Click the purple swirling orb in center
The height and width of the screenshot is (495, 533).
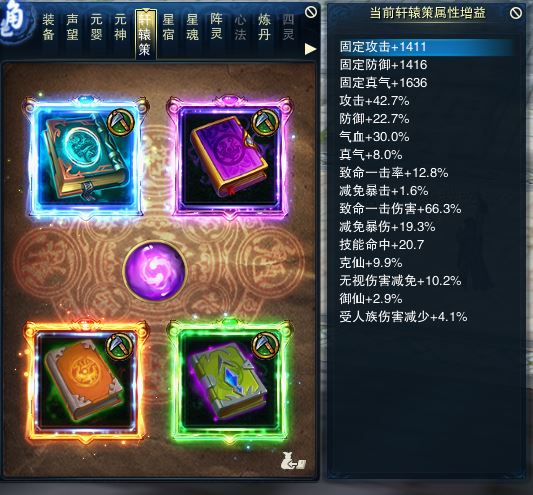pos(155,271)
